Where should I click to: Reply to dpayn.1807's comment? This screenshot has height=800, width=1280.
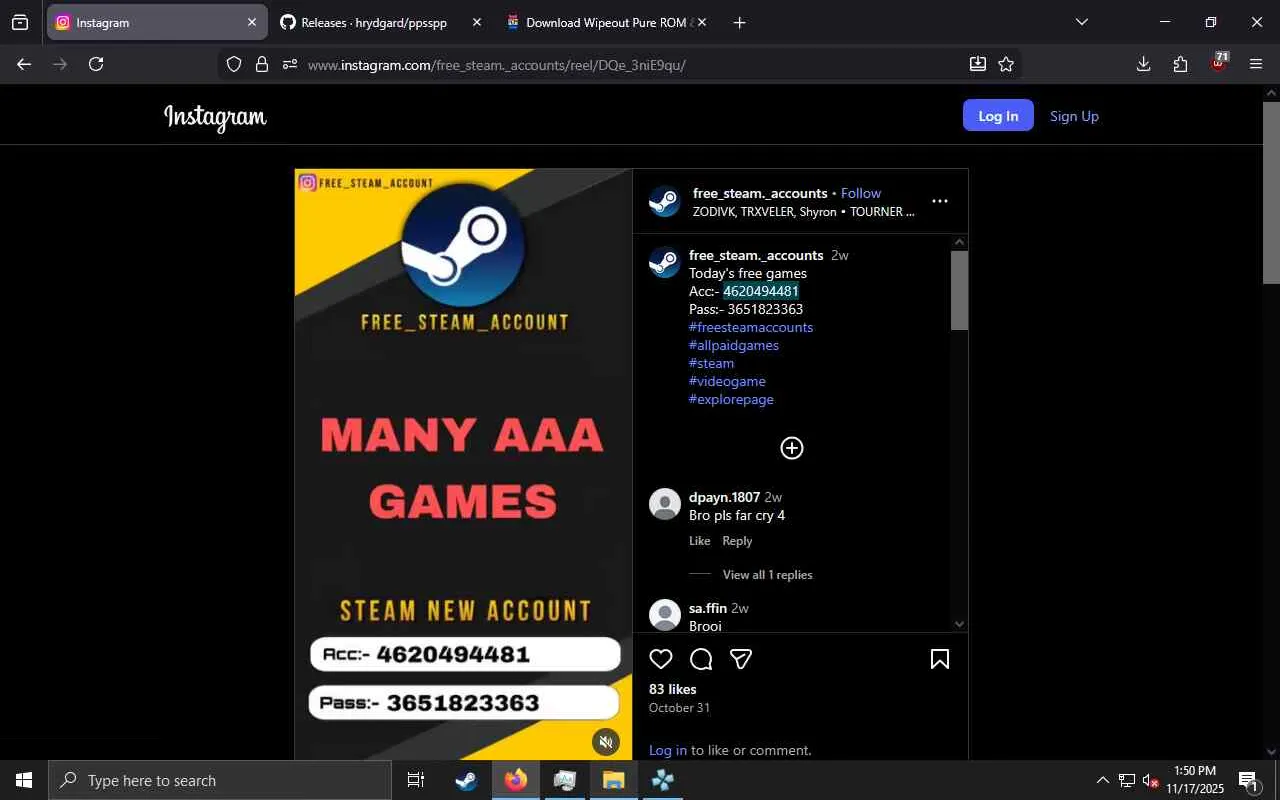(x=737, y=541)
